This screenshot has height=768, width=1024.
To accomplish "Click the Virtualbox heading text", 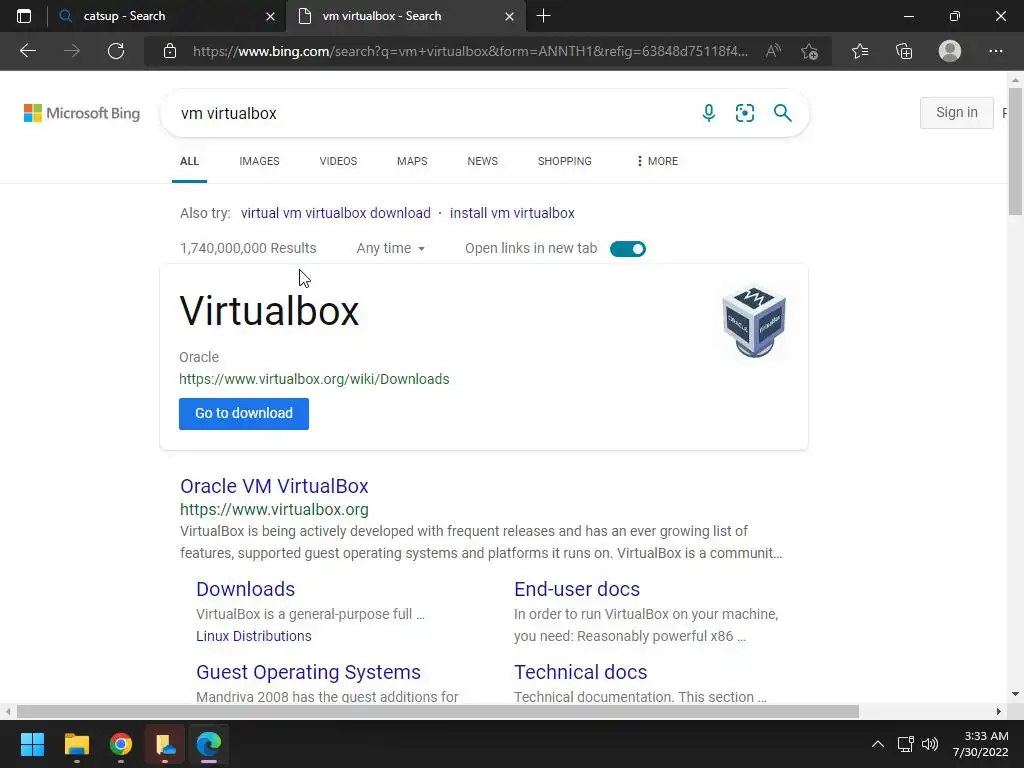I will [x=269, y=311].
